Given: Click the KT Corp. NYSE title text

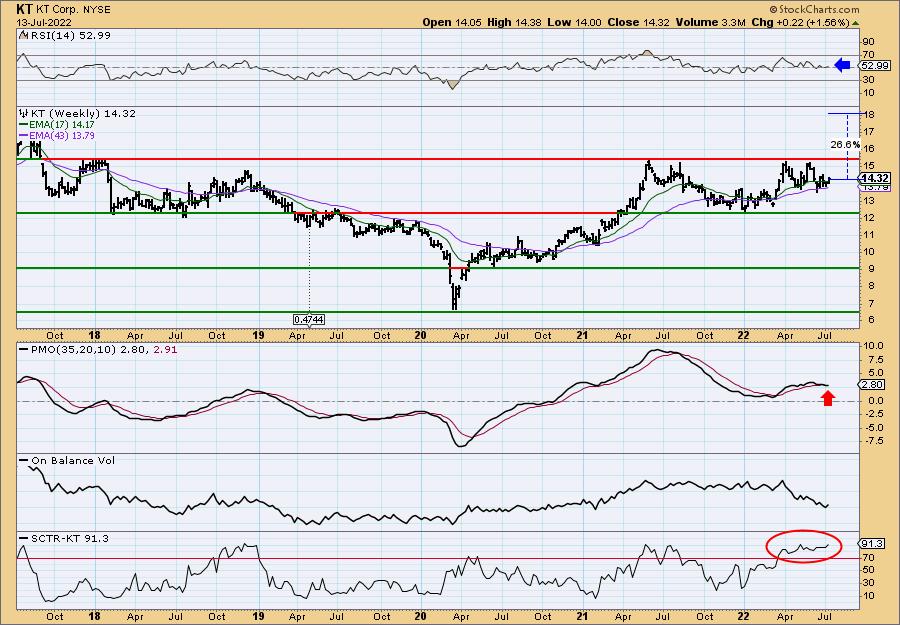Looking at the screenshot, I should click(72, 10).
